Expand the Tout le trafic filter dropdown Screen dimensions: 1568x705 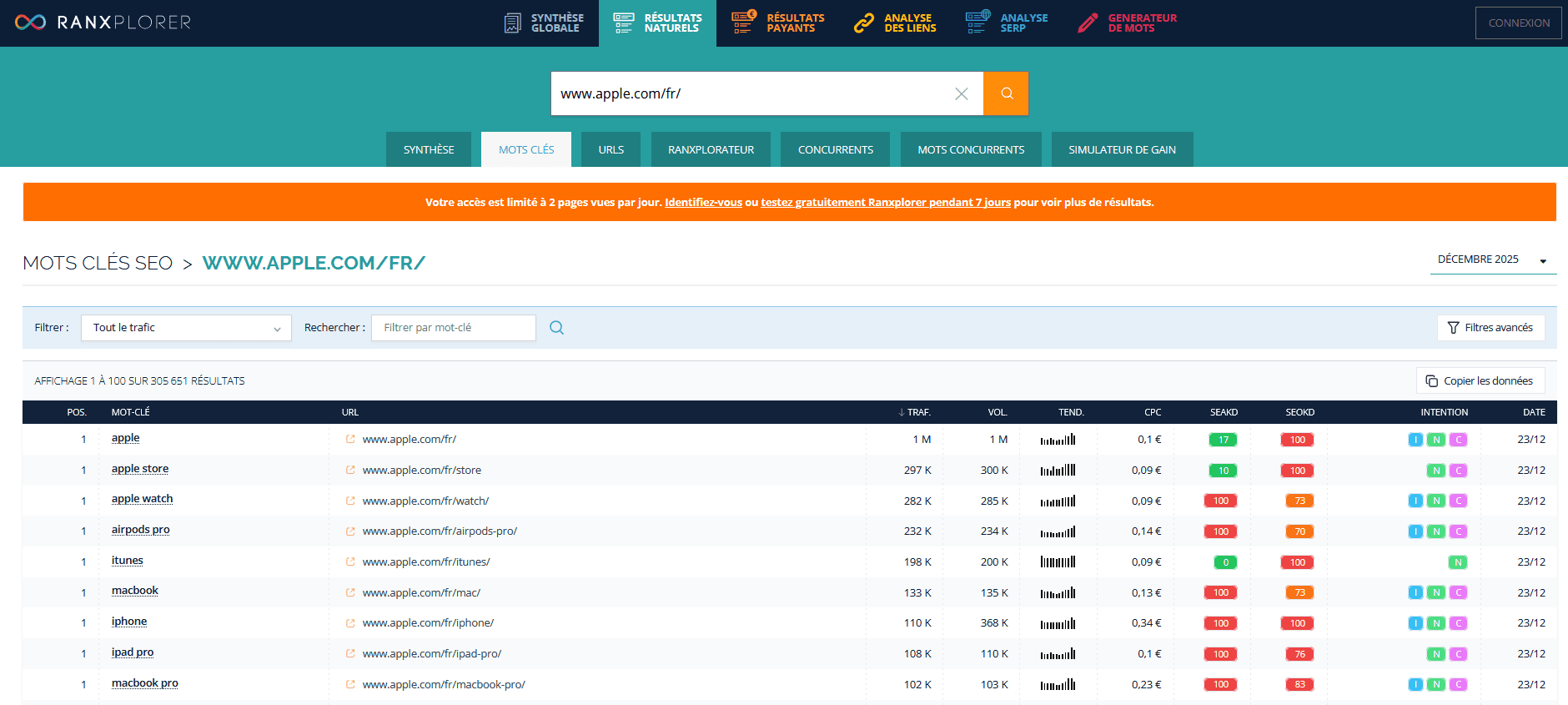tap(186, 328)
